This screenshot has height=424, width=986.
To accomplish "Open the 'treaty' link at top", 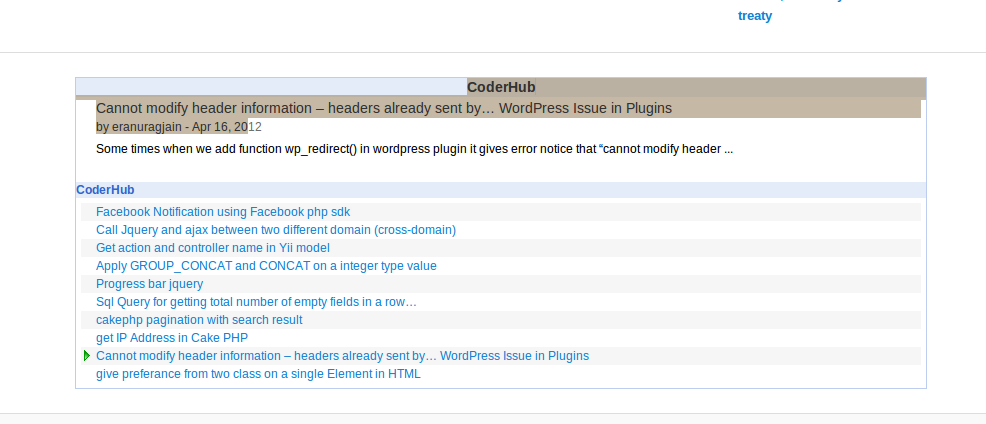I will pyautogui.click(x=755, y=16).
